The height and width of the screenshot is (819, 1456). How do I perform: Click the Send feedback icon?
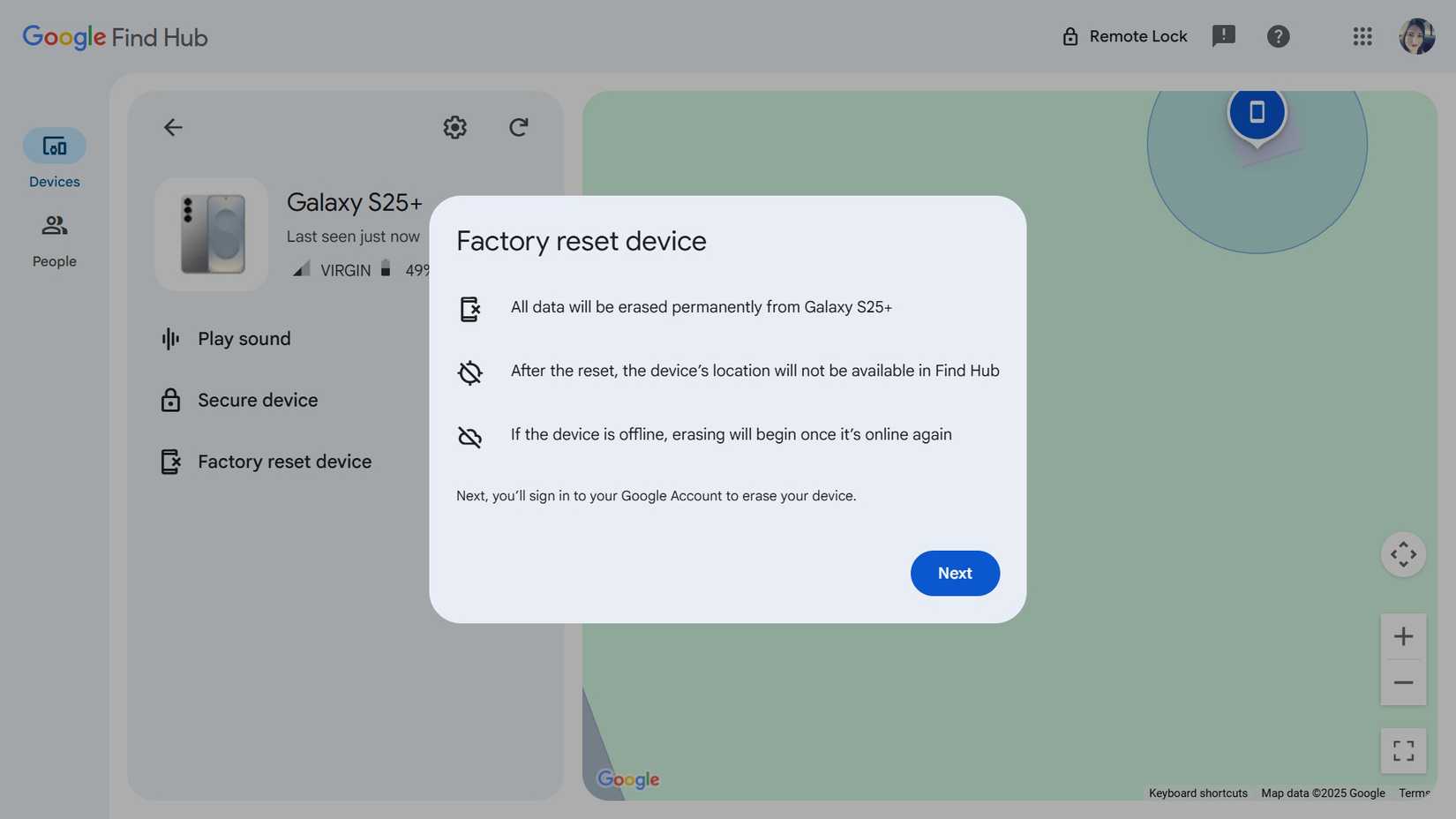[1224, 36]
